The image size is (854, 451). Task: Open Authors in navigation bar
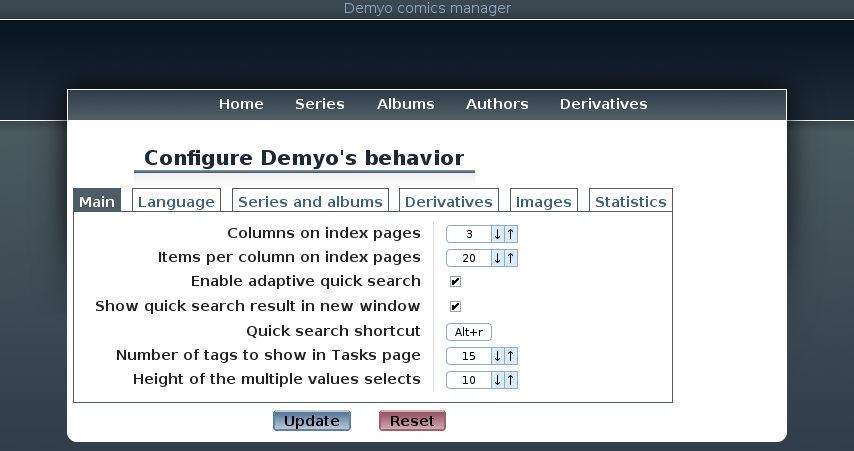pos(497,104)
